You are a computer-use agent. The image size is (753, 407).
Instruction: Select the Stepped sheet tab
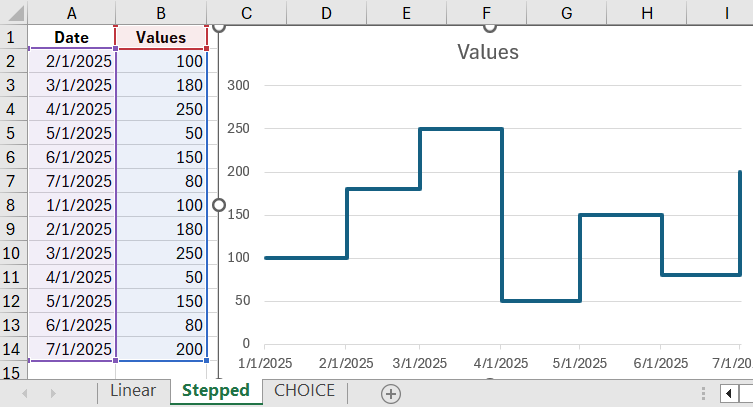point(216,391)
